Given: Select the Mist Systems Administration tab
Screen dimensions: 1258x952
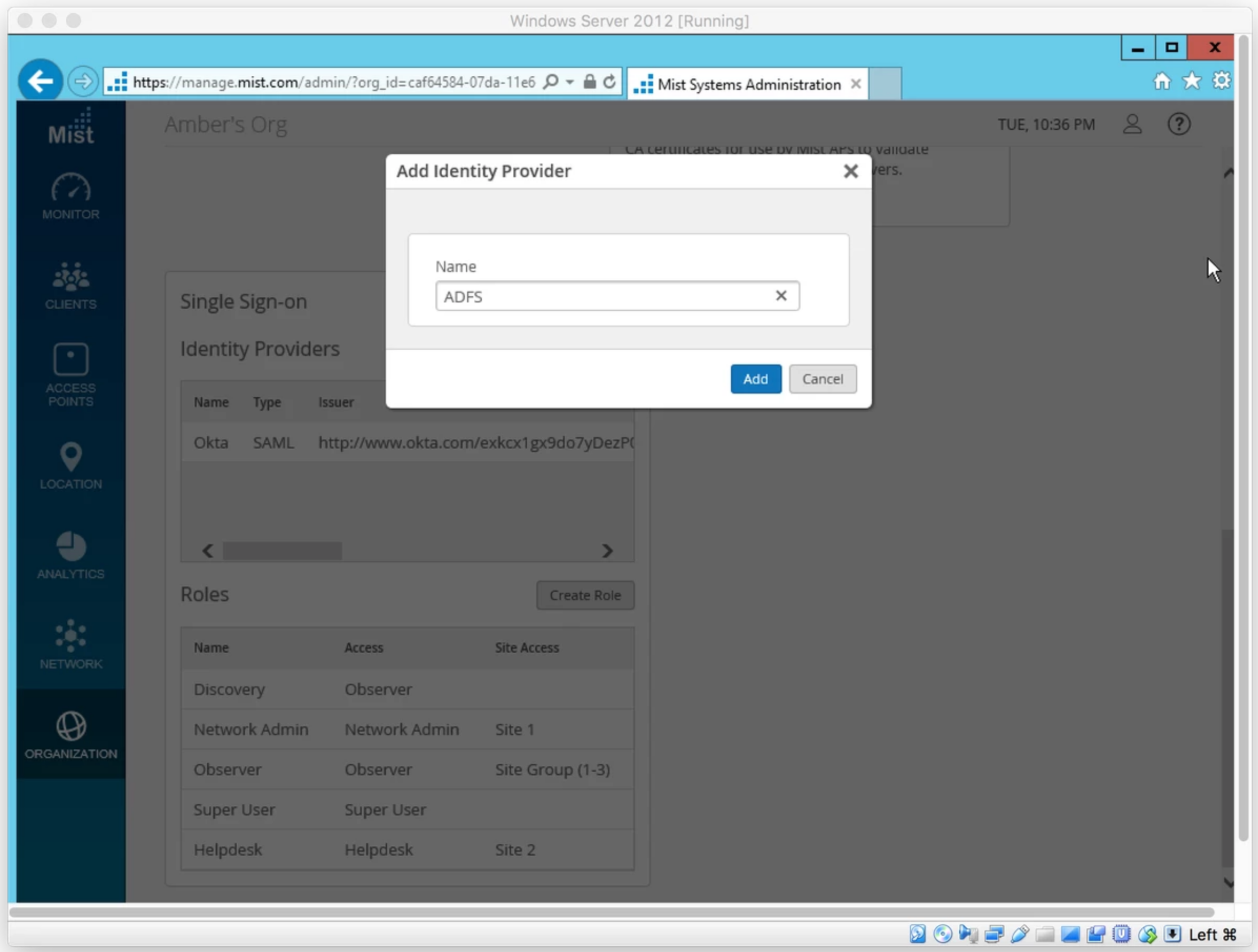Looking at the screenshot, I should coord(747,85).
